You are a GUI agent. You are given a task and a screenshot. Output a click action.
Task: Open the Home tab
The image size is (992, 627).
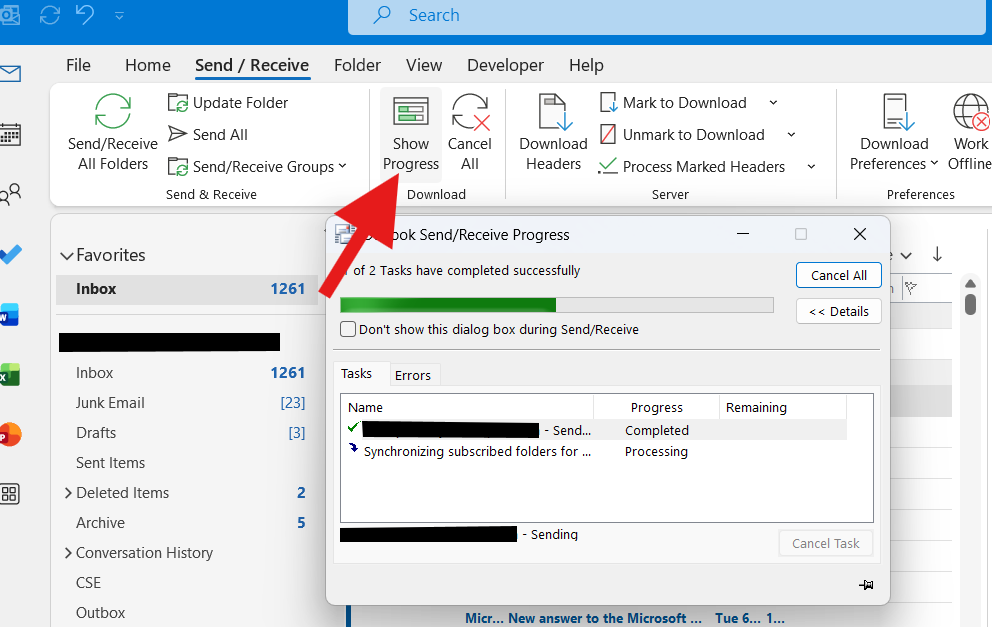point(147,65)
